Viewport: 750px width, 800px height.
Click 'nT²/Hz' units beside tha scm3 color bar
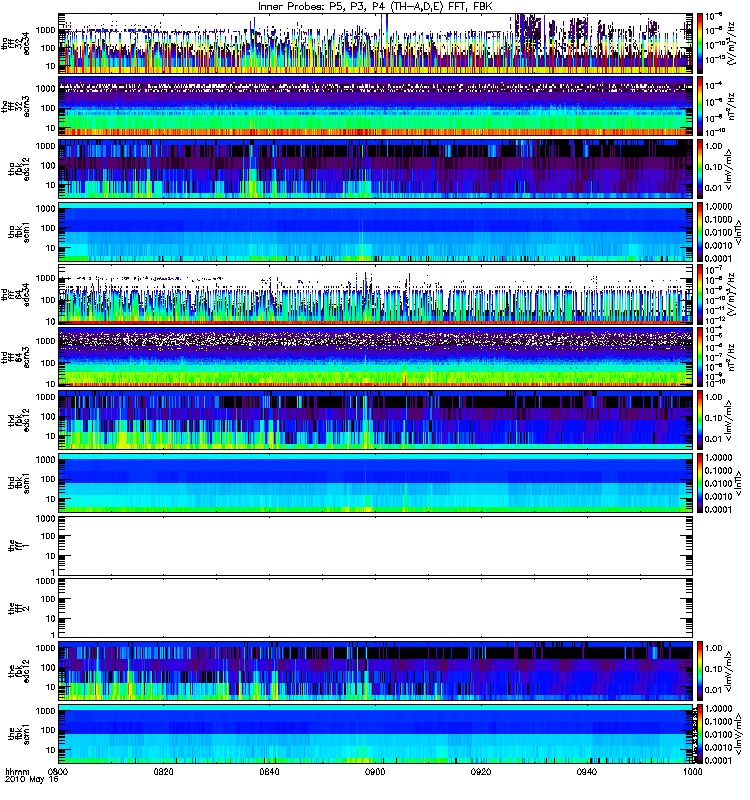[x=731, y=106]
